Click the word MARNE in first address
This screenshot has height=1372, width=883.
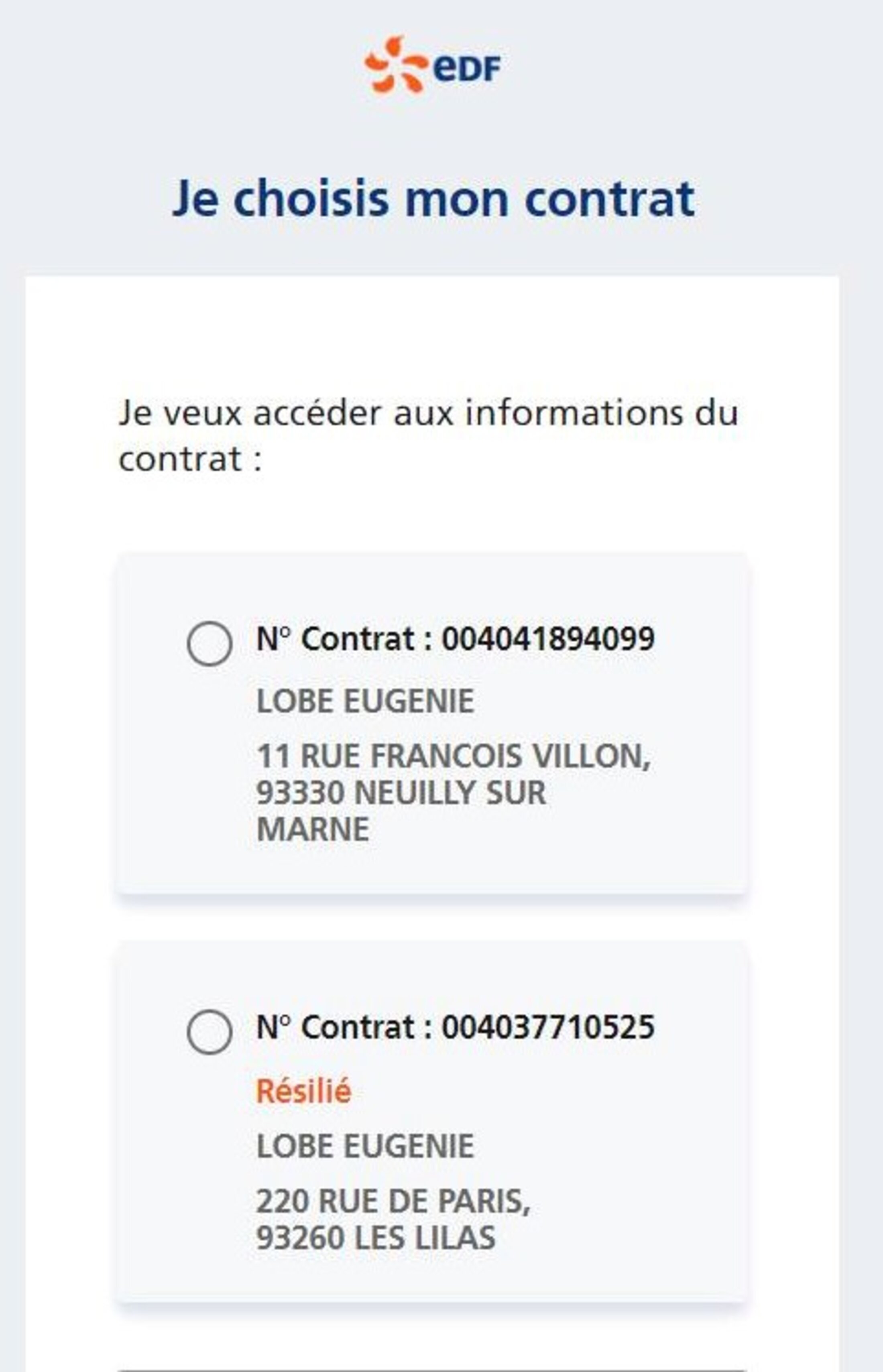pyautogui.click(x=313, y=830)
